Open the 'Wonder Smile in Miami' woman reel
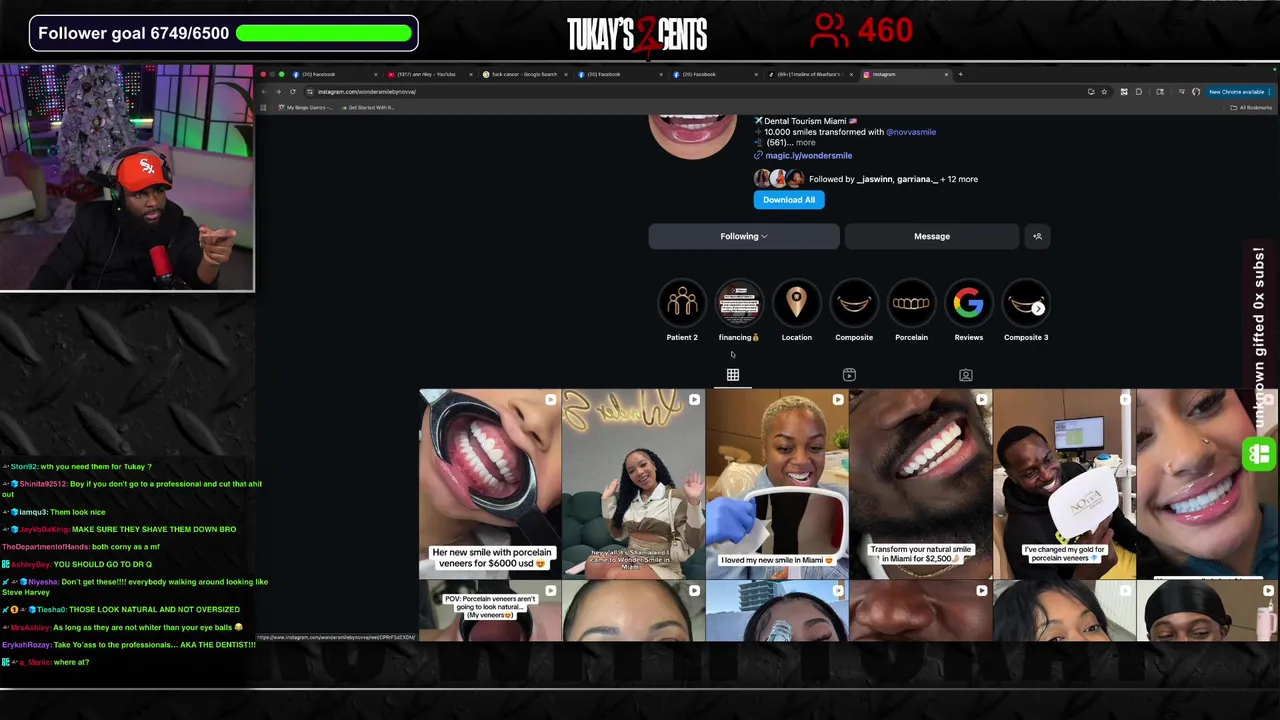Screen dimensions: 1280x720 (633, 485)
